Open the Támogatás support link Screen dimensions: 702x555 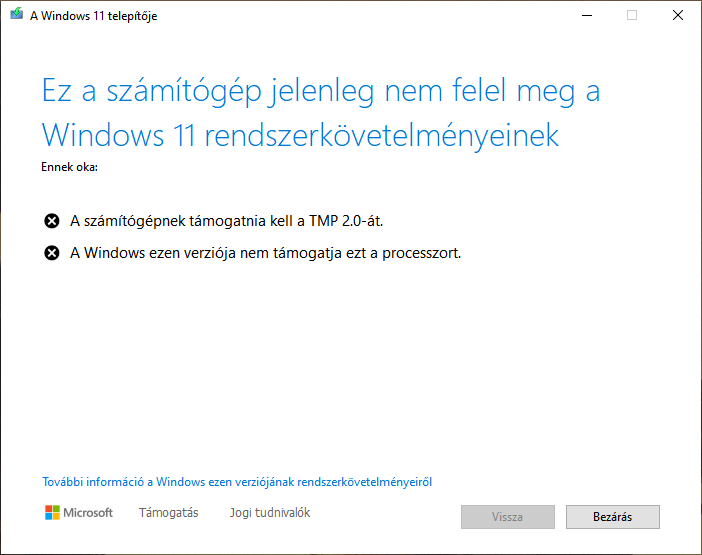(x=168, y=513)
